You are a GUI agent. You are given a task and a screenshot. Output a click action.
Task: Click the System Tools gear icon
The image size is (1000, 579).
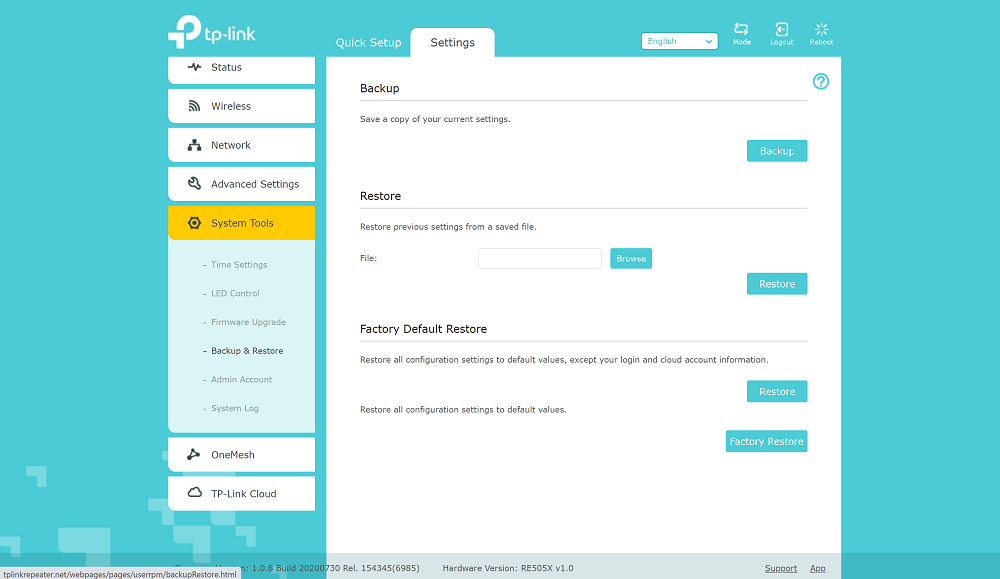click(x=195, y=223)
